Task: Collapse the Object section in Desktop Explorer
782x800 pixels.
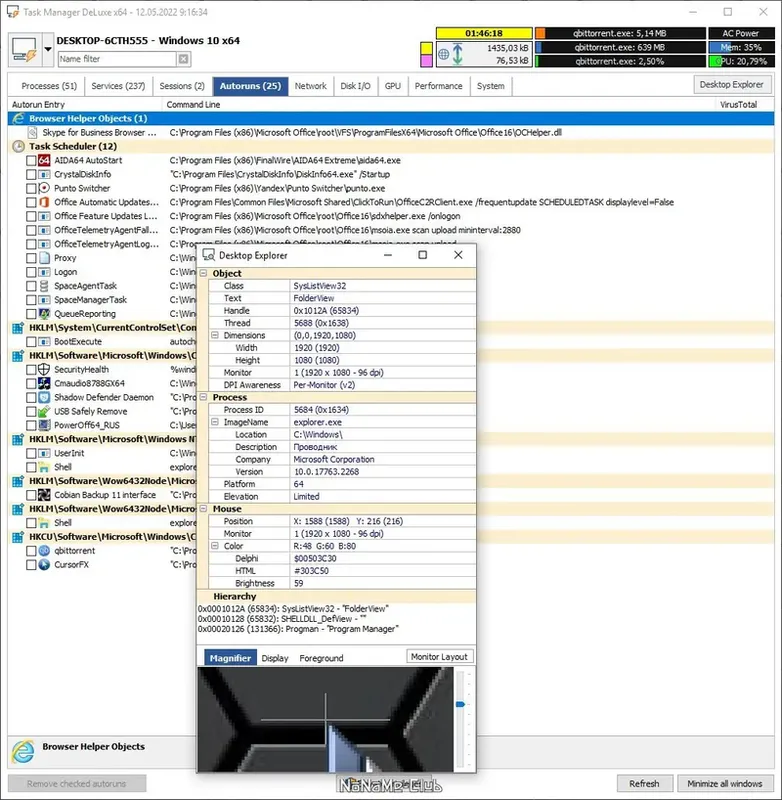Action: [204, 273]
